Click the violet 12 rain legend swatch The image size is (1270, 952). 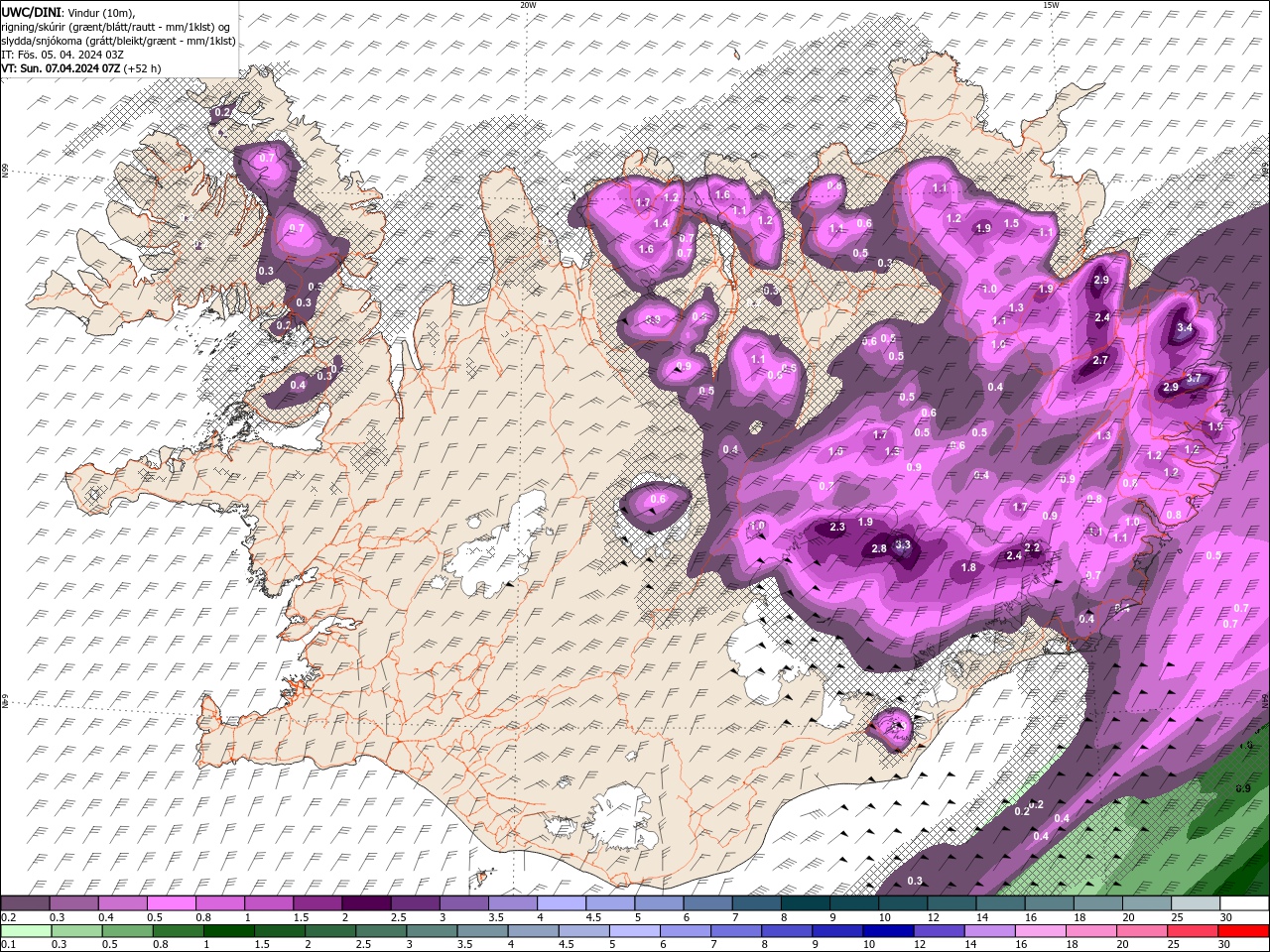pos(938,930)
